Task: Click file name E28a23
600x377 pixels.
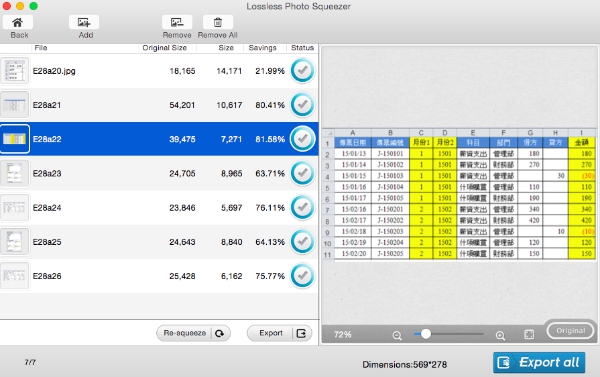Action: point(47,173)
